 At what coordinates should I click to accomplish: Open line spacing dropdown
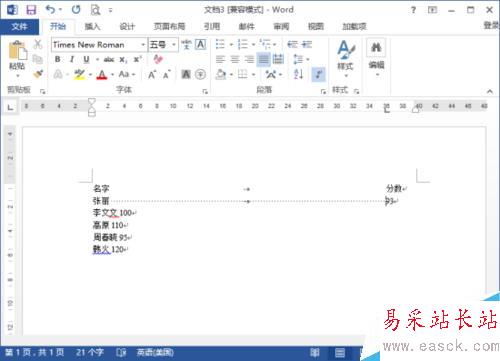[301, 59]
